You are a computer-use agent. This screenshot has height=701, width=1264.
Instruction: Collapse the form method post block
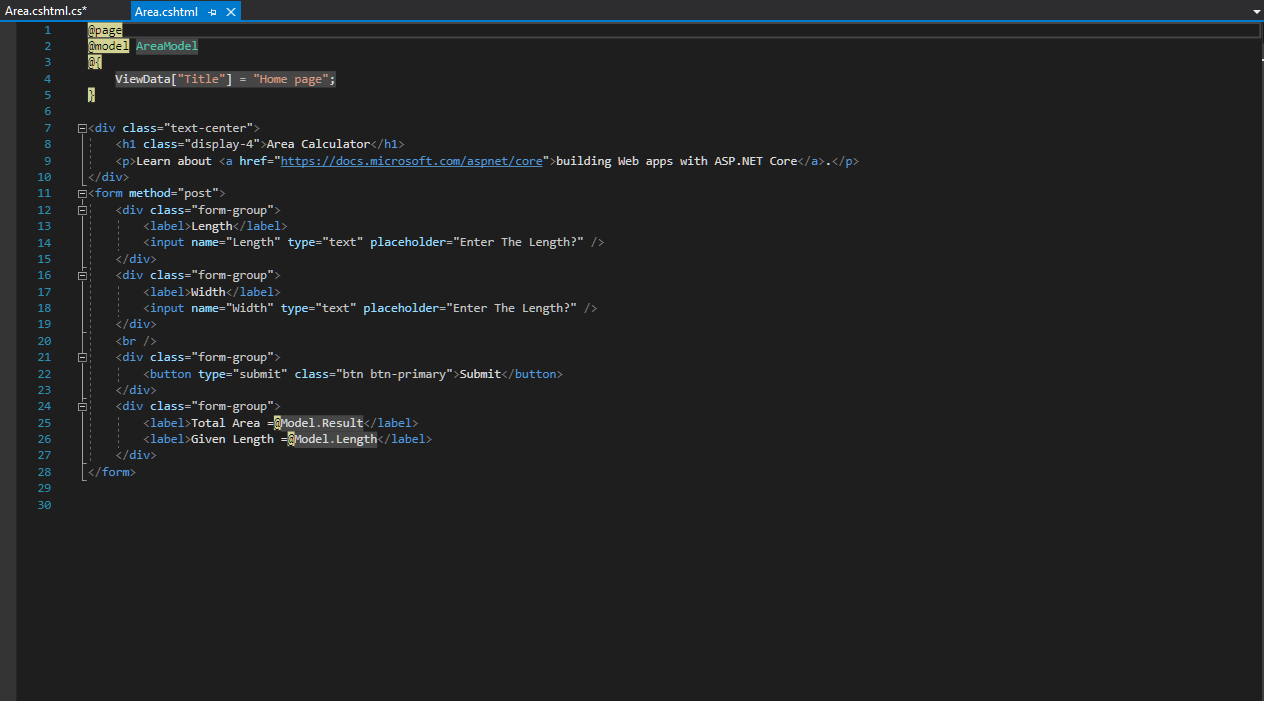[82, 193]
